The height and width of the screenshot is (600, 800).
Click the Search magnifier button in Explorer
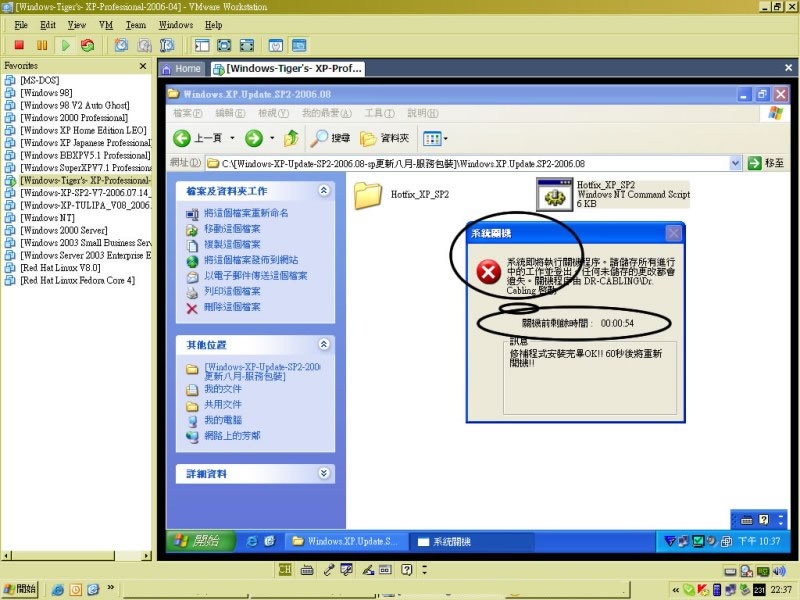[x=331, y=138]
